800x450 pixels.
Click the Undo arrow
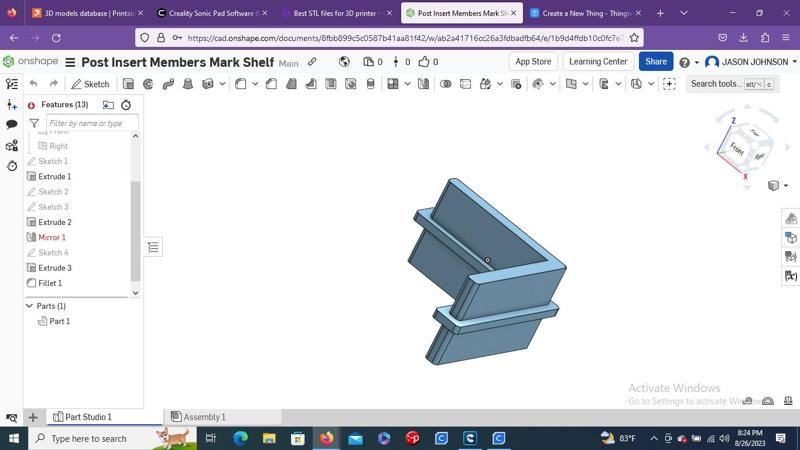point(33,84)
